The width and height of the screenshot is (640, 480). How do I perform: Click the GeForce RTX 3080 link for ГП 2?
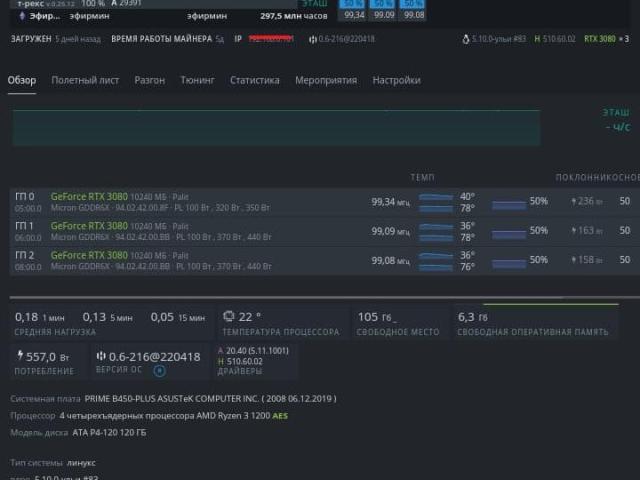[89, 255]
